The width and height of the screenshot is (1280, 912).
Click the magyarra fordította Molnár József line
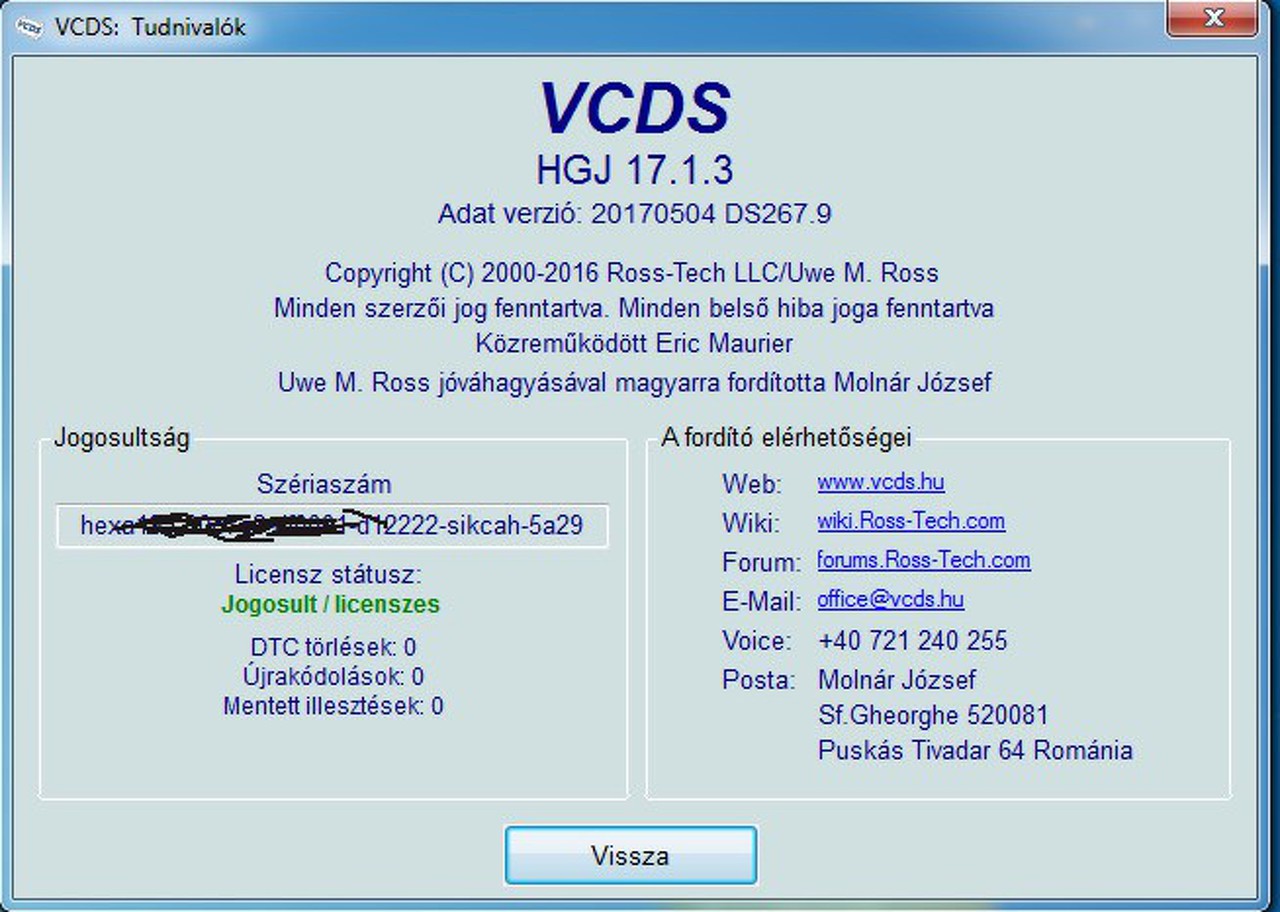(635, 382)
